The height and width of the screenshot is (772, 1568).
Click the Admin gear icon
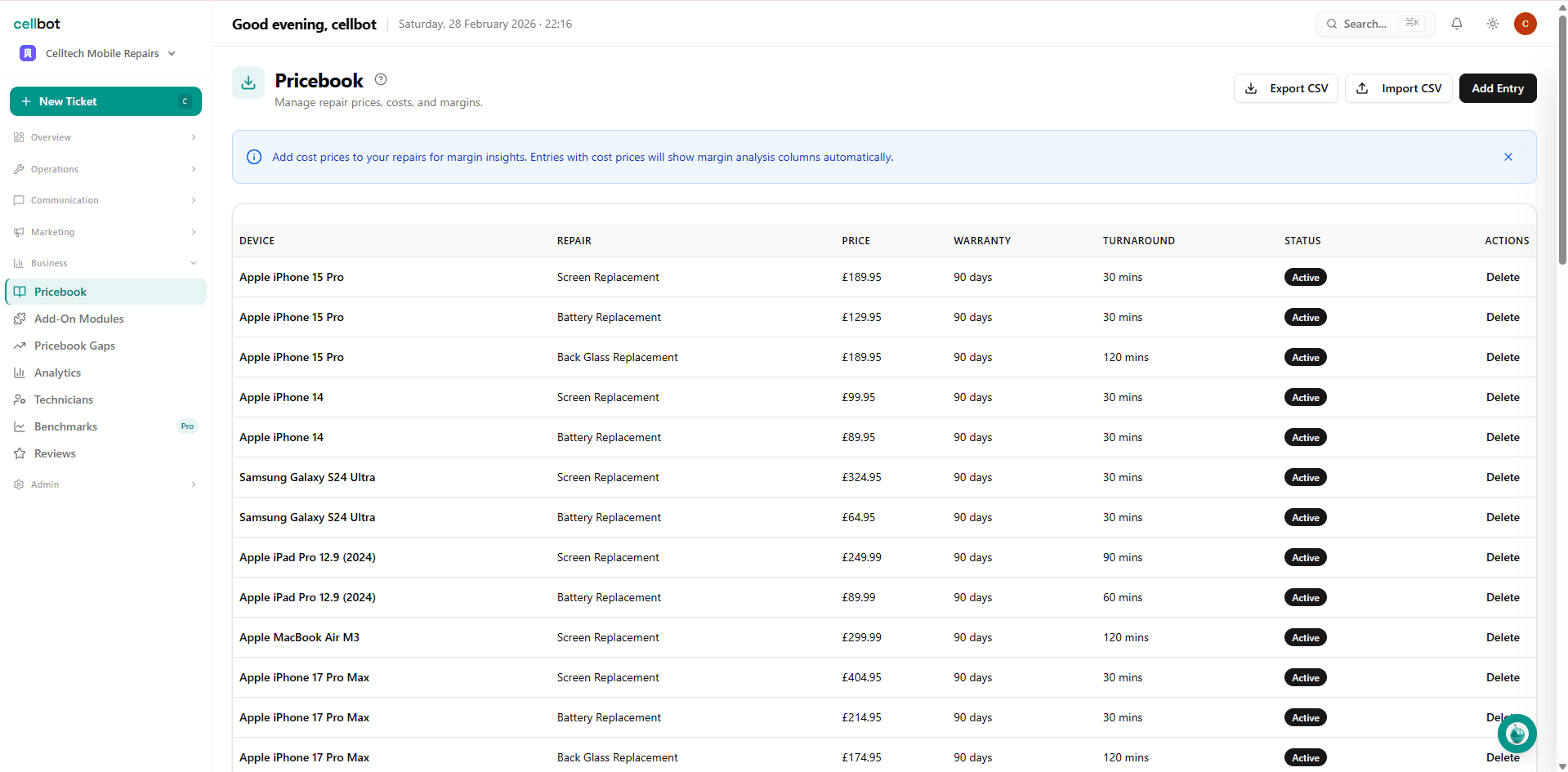(x=19, y=484)
